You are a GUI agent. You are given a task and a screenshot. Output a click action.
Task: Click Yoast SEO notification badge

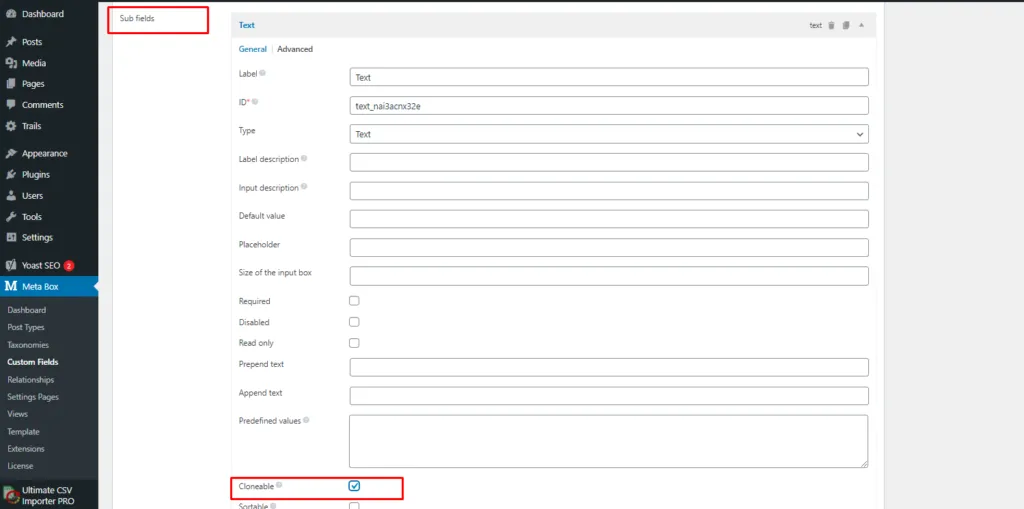(x=69, y=266)
